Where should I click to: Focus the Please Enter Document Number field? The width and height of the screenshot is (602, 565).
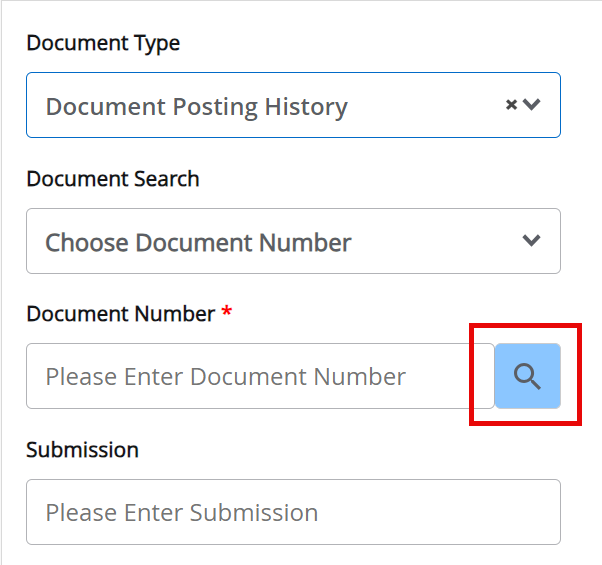pos(260,376)
